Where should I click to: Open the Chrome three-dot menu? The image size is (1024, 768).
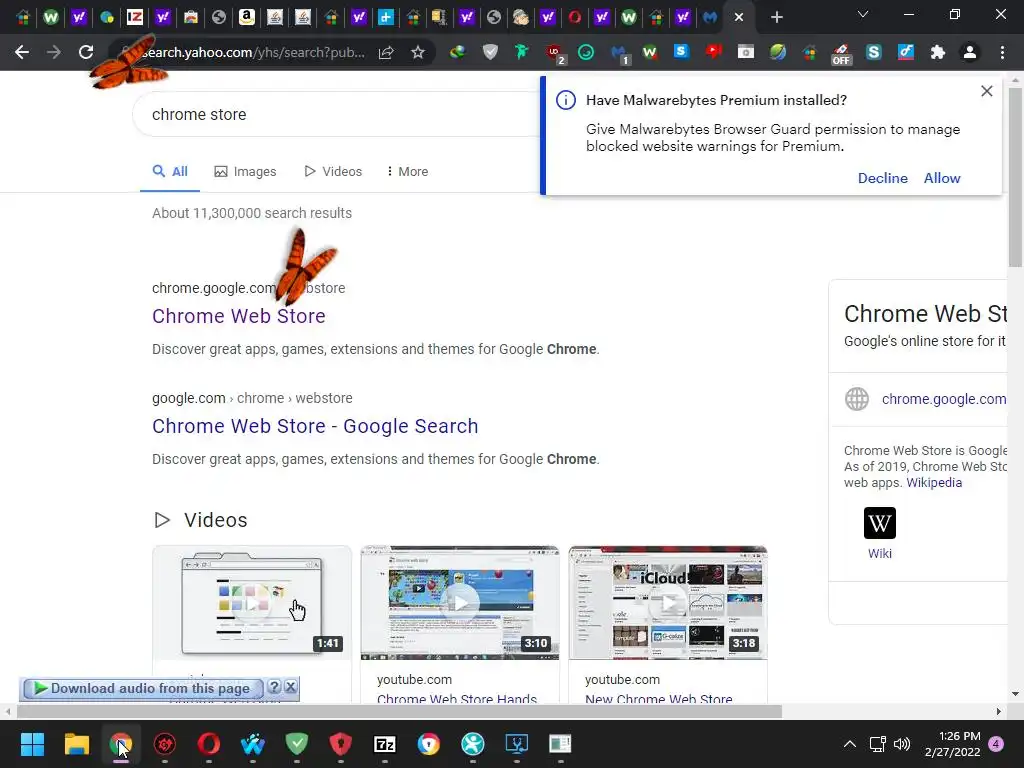click(1002, 52)
